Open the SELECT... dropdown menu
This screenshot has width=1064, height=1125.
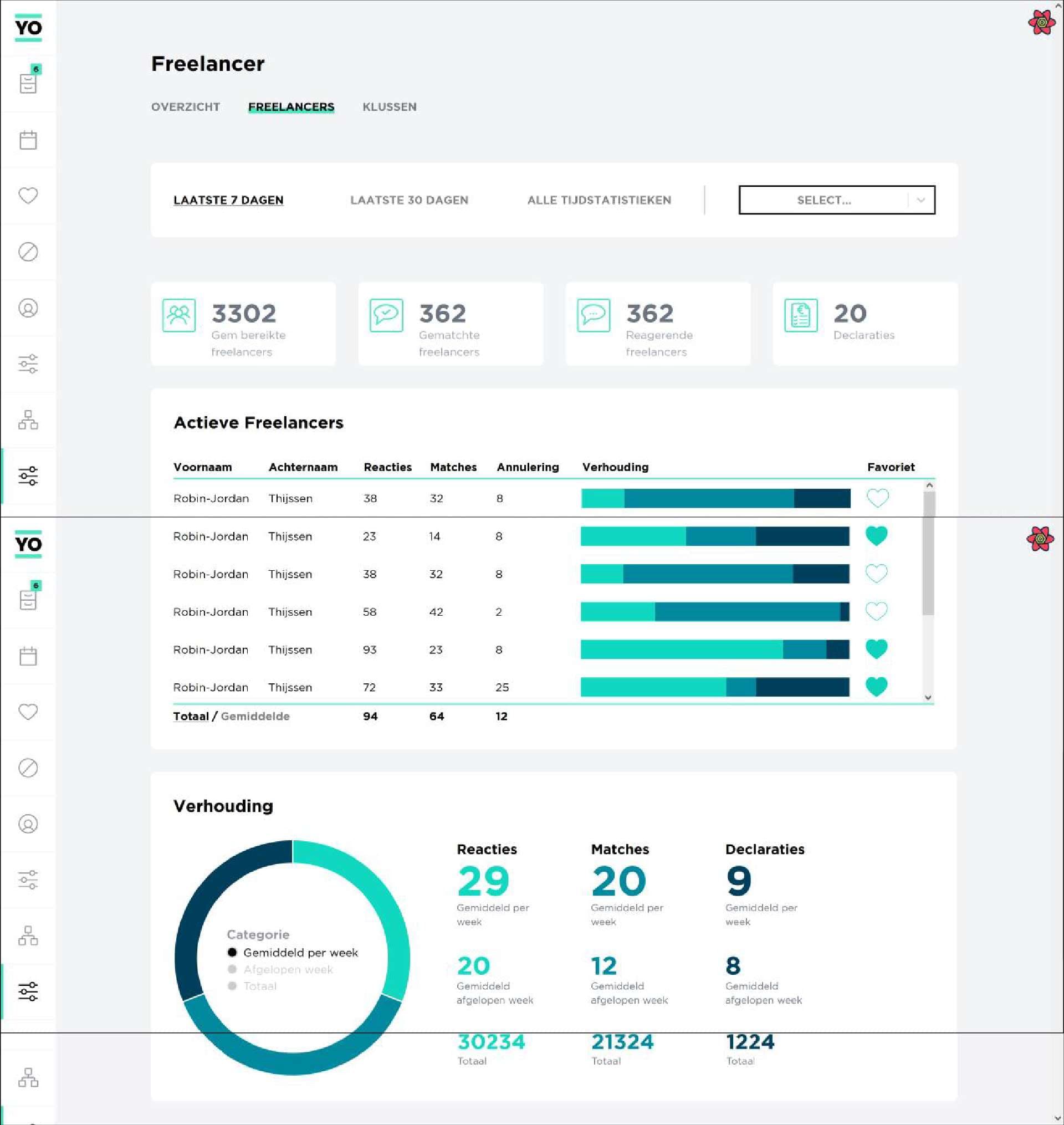coord(823,200)
